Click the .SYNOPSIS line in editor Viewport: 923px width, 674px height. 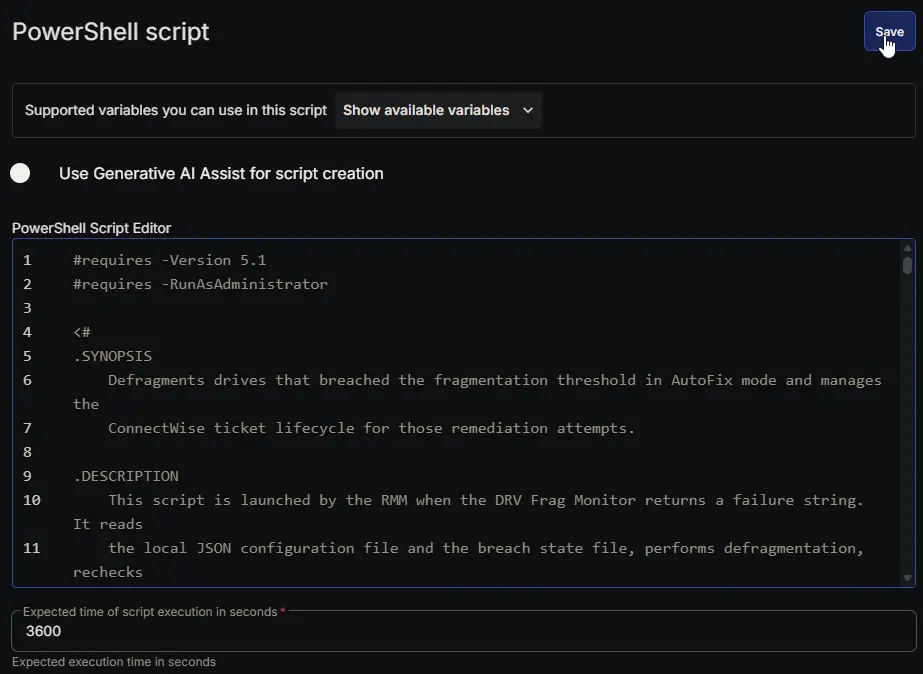[x=112, y=356]
